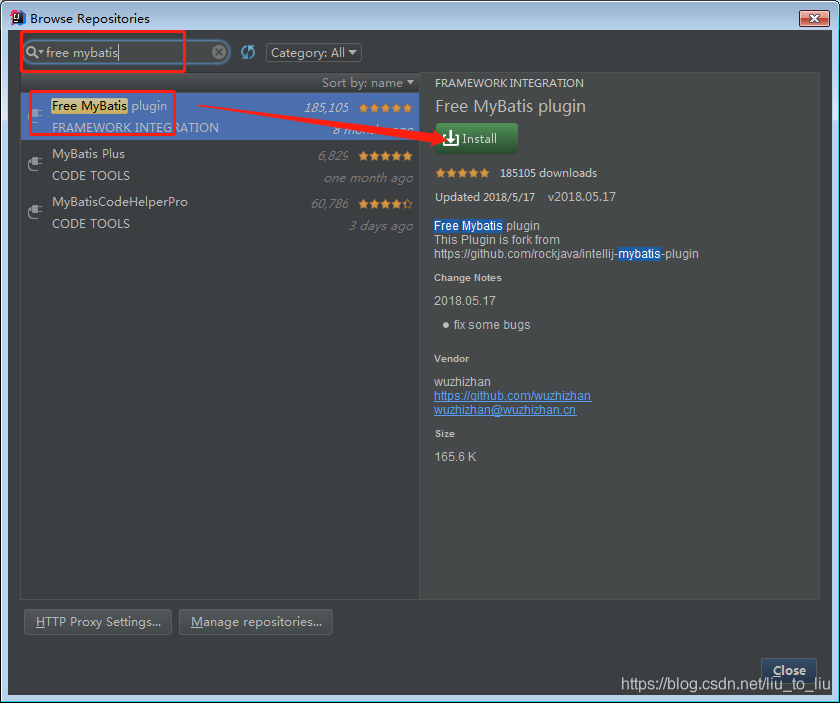Click the "3 days ago" update label
840x703 pixels.
pos(381,226)
